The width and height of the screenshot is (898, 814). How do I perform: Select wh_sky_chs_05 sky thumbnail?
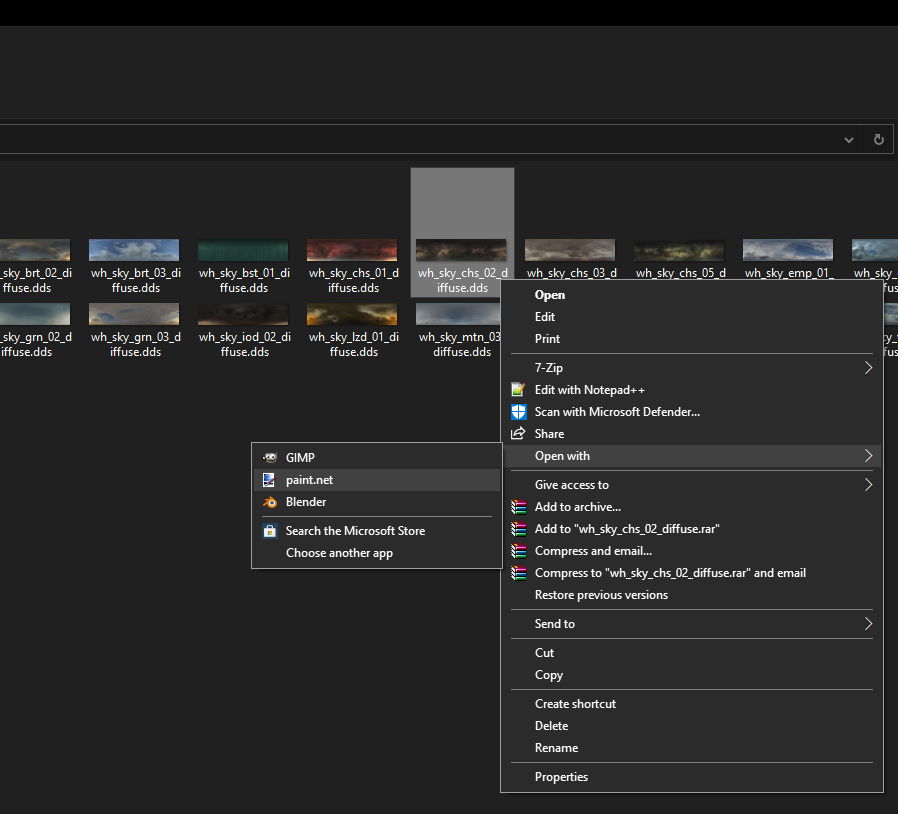(679, 250)
